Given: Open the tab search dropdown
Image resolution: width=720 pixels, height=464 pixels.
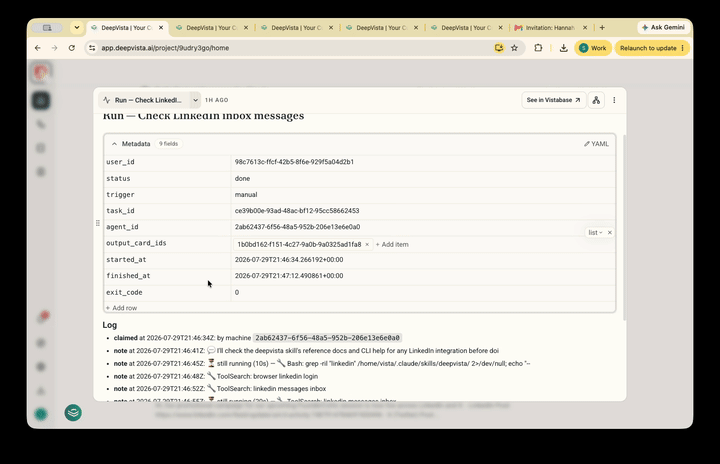Looking at the screenshot, I should (77, 28).
